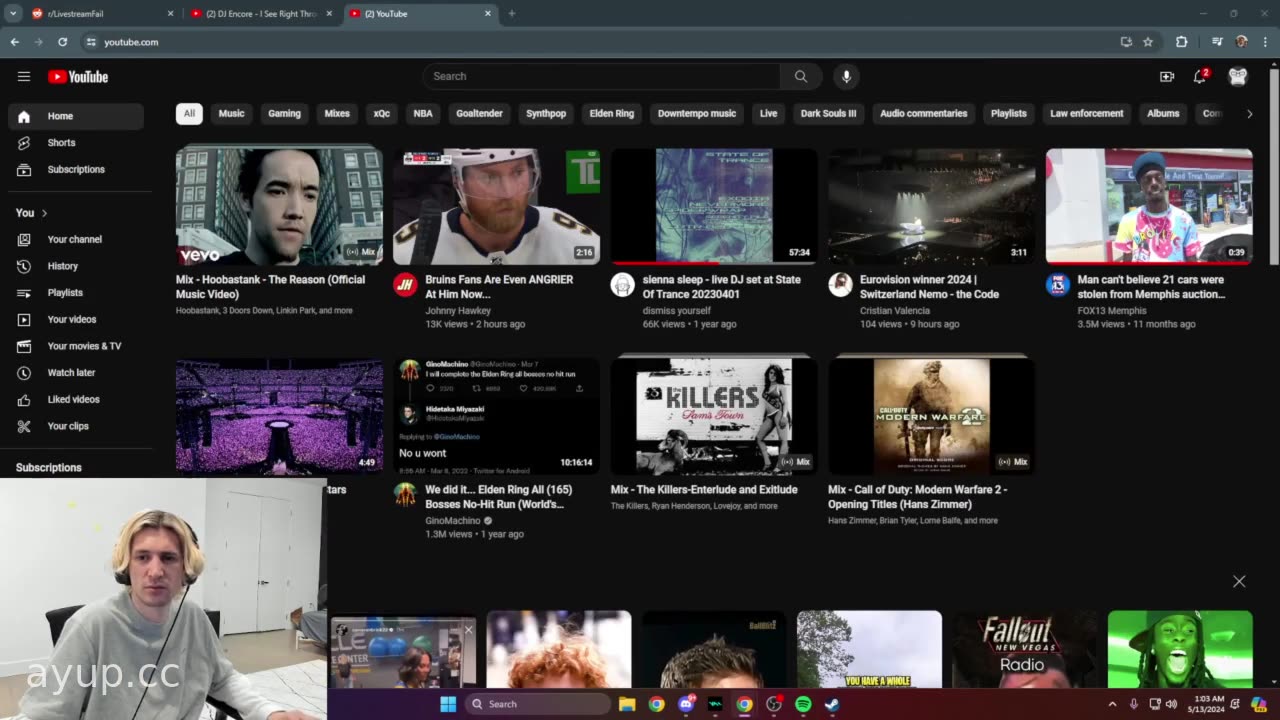Screen dimensions: 1280x720
Task: Go to Home in sidebar
Action: click(x=76, y=116)
